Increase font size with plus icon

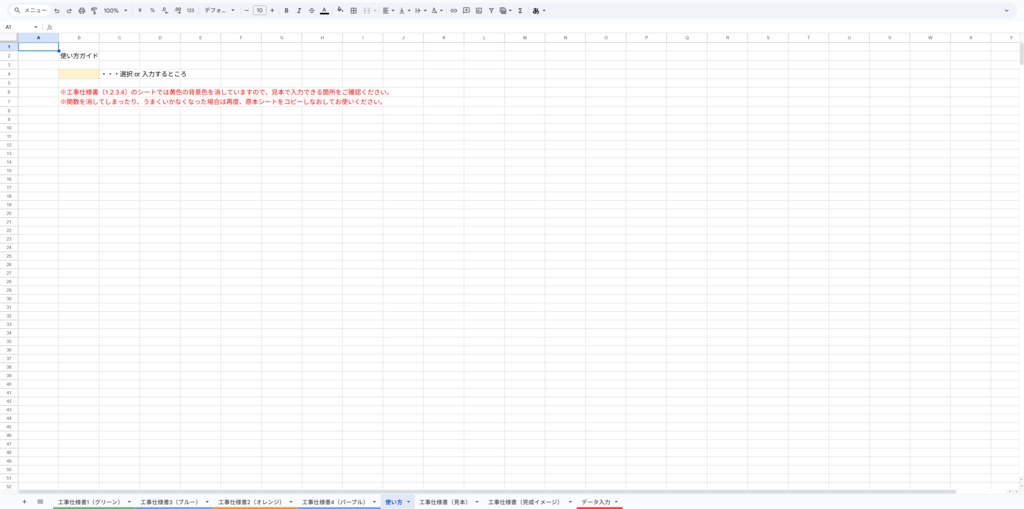272,11
